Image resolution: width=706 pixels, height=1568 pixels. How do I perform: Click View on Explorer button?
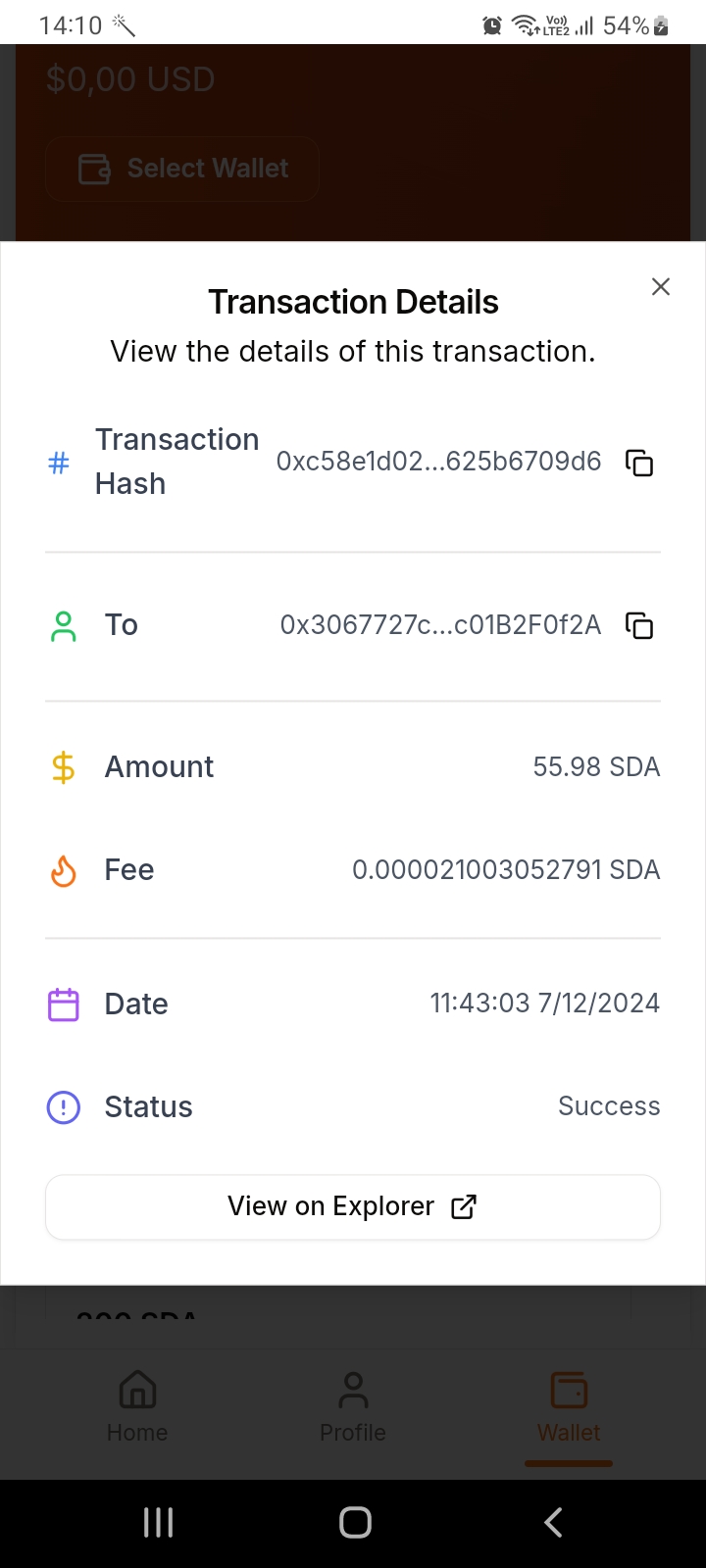(353, 1206)
